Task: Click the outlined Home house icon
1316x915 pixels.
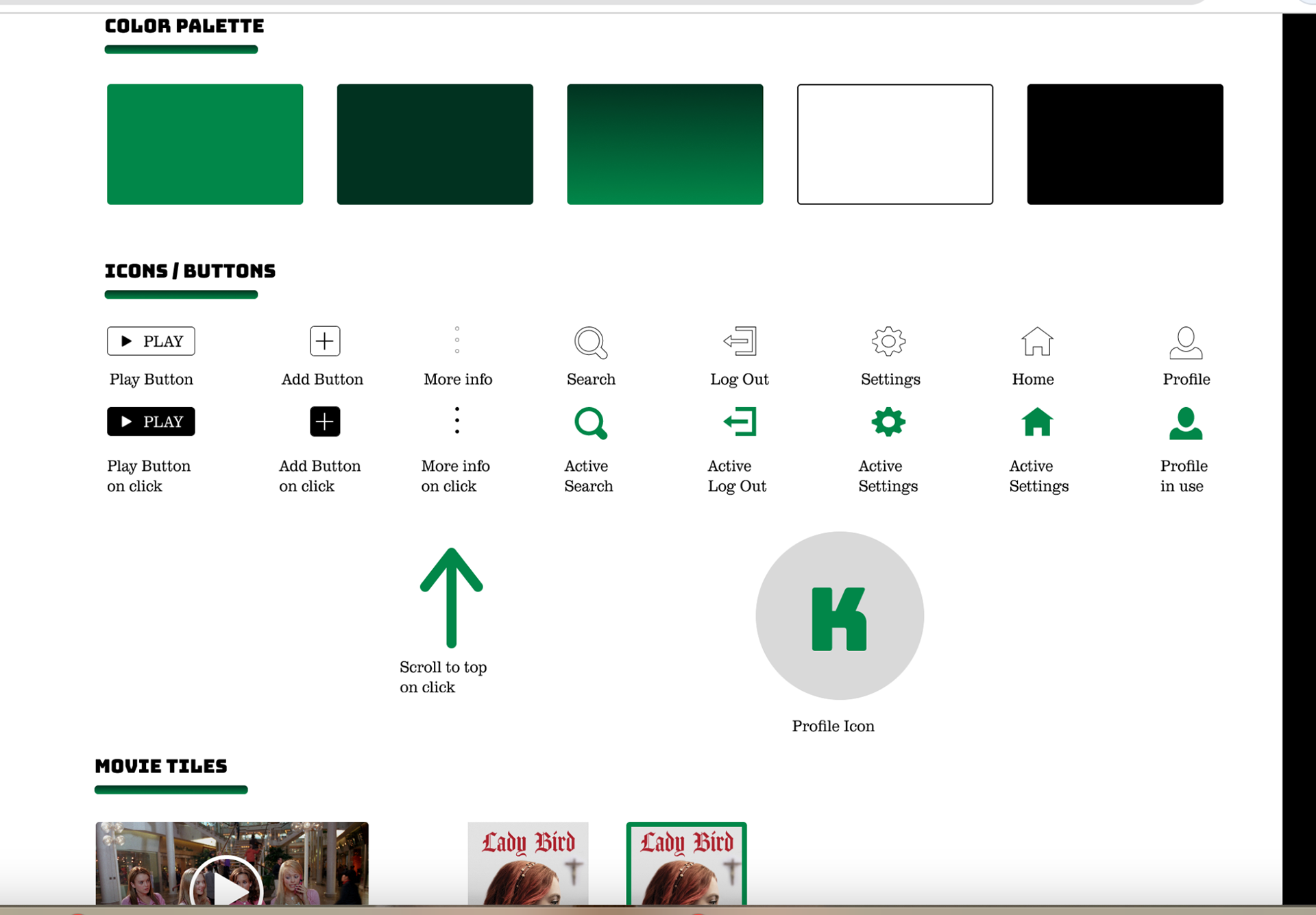Action: click(1036, 341)
